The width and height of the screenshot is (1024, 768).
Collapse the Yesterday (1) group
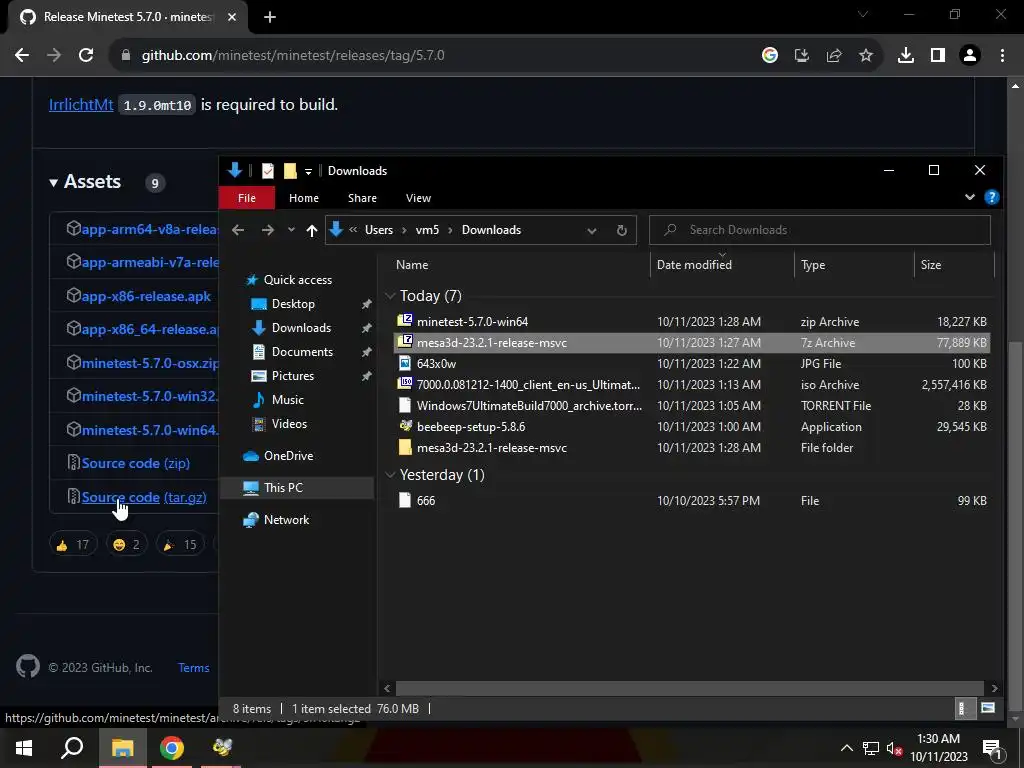click(391, 475)
